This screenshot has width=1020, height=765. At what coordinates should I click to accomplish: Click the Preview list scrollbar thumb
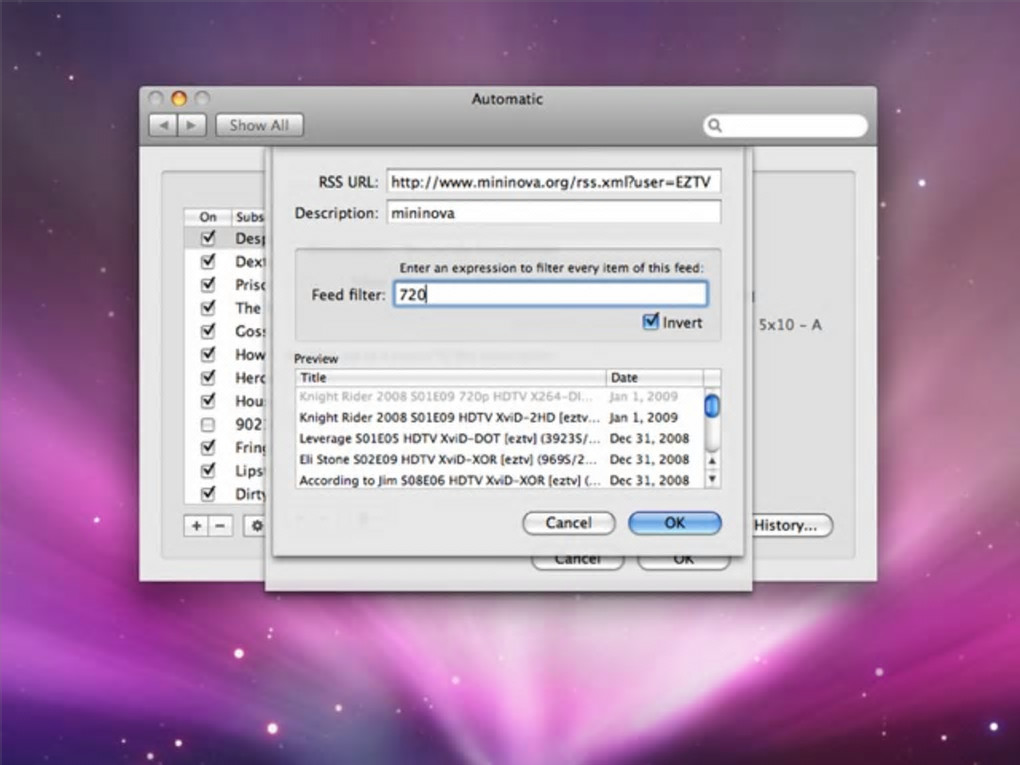click(712, 406)
